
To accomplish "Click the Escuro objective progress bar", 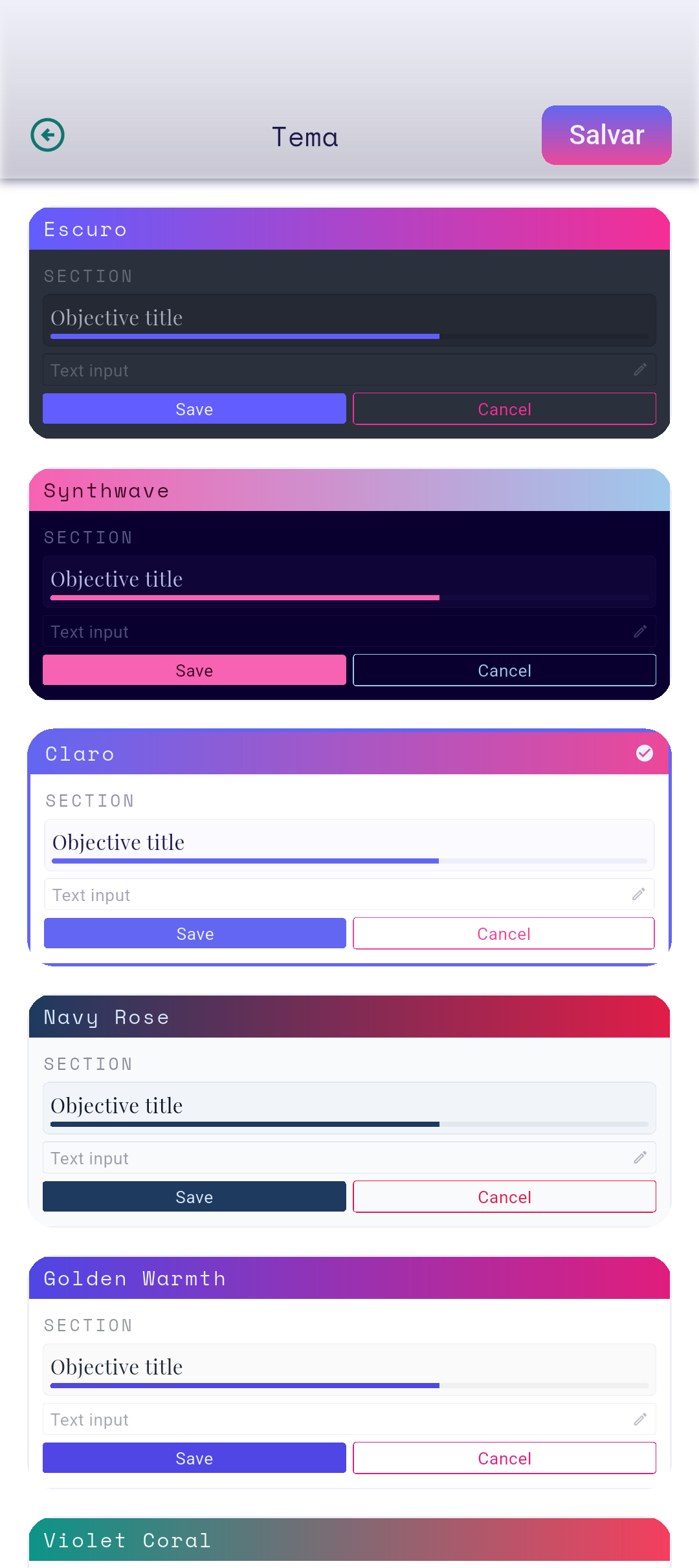I will pos(349,336).
